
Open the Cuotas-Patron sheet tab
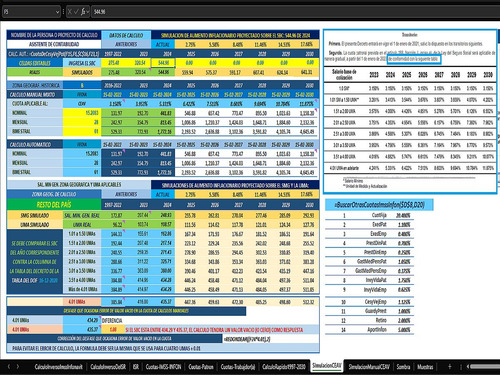201,367
